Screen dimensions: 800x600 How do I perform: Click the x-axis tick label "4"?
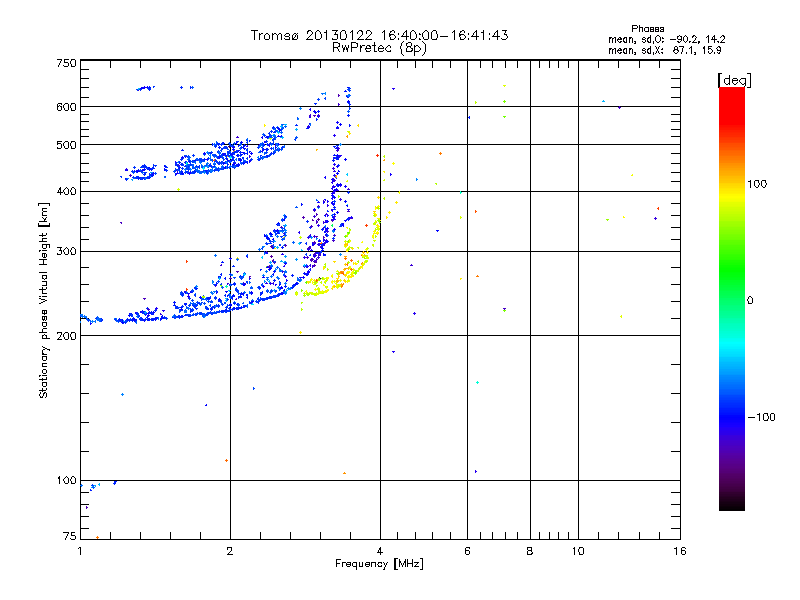tap(380, 551)
